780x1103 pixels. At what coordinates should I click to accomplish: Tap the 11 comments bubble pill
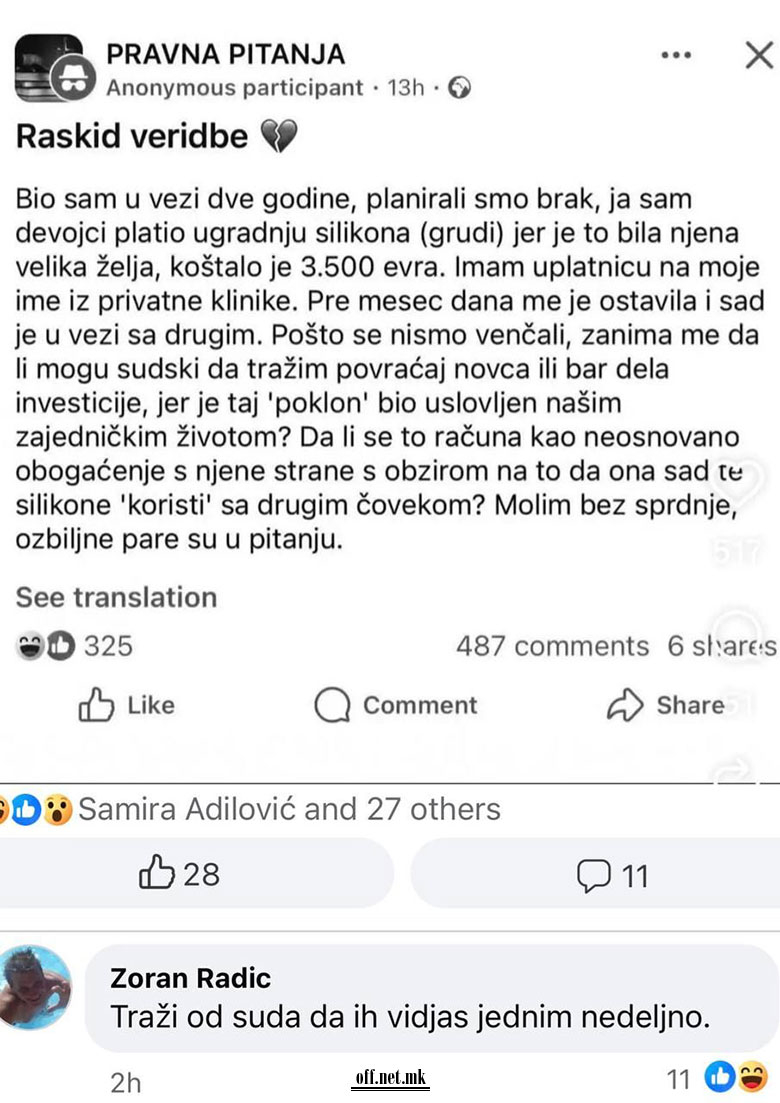tap(613, 876)
